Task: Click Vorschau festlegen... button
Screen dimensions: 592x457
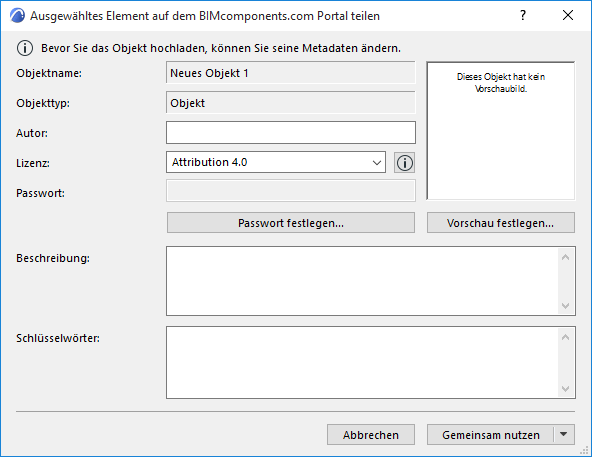Action: (501, 223)
